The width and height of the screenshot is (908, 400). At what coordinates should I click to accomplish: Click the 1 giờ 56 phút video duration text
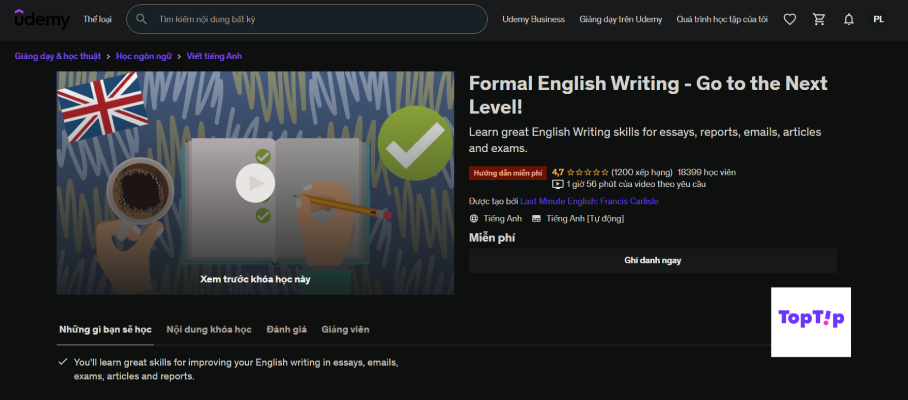point(636,184)
